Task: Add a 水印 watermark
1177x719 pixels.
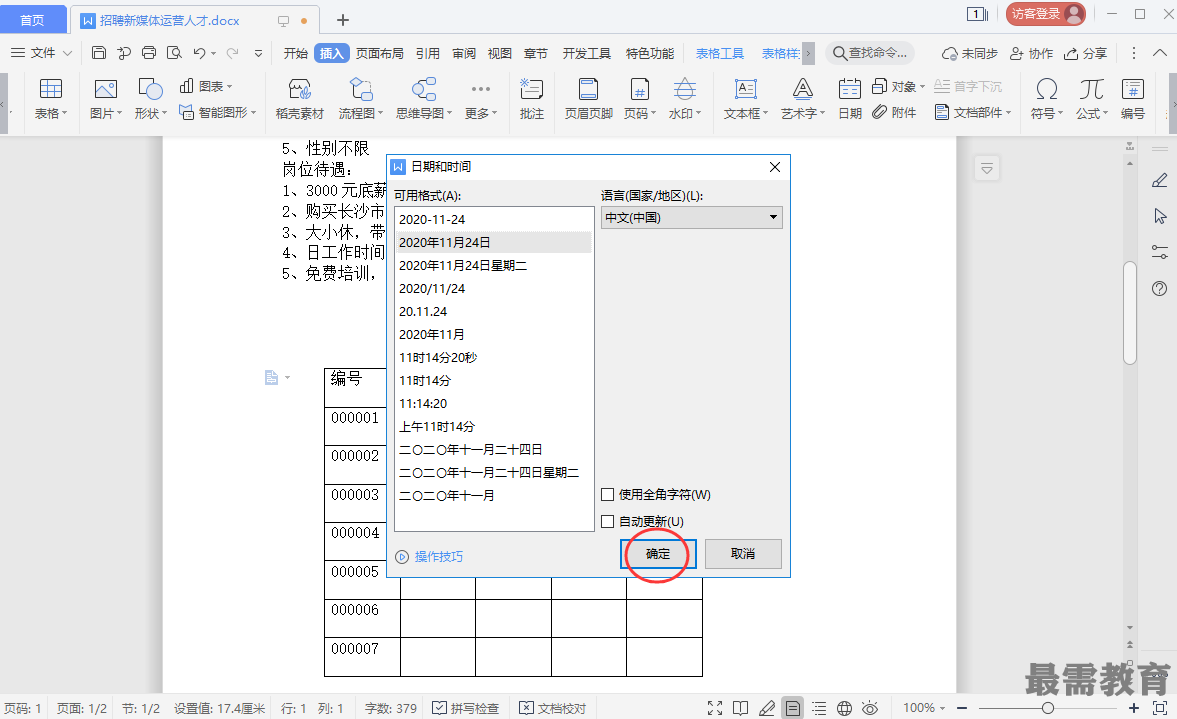Action: point(685,98)
